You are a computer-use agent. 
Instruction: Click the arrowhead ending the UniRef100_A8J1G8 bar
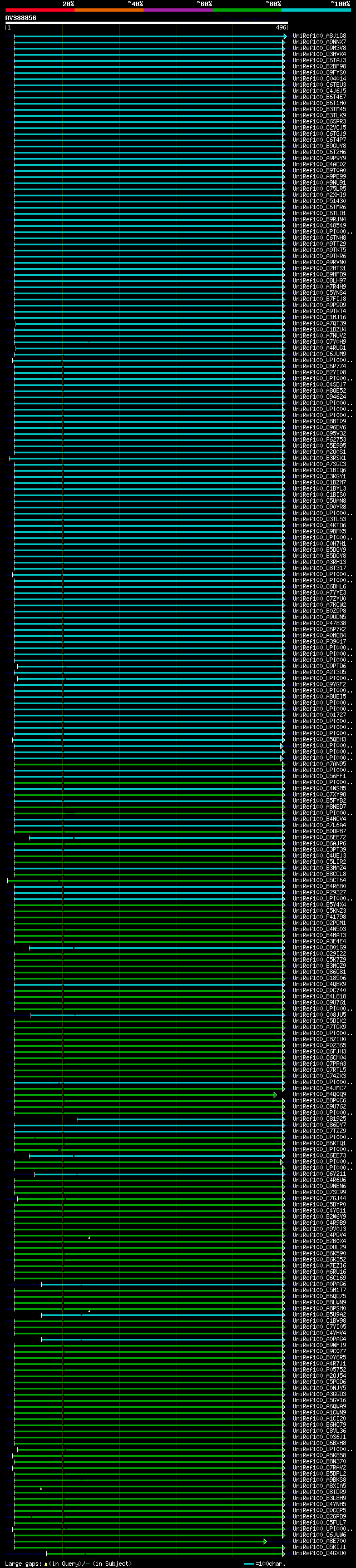285,37
